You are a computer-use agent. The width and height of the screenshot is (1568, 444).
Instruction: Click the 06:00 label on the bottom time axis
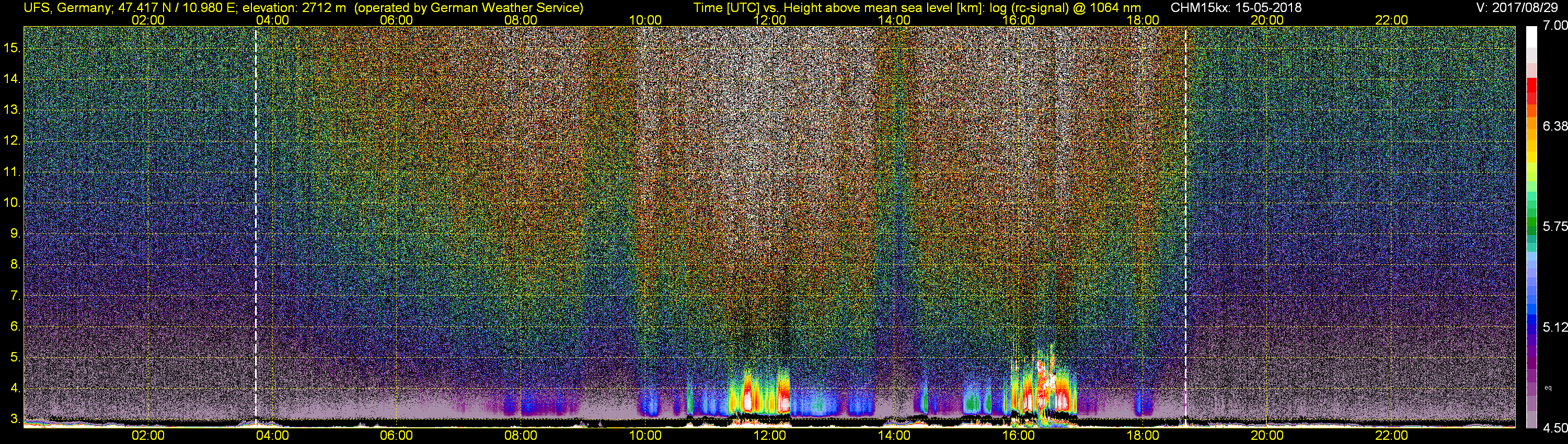tap(396, 436)
